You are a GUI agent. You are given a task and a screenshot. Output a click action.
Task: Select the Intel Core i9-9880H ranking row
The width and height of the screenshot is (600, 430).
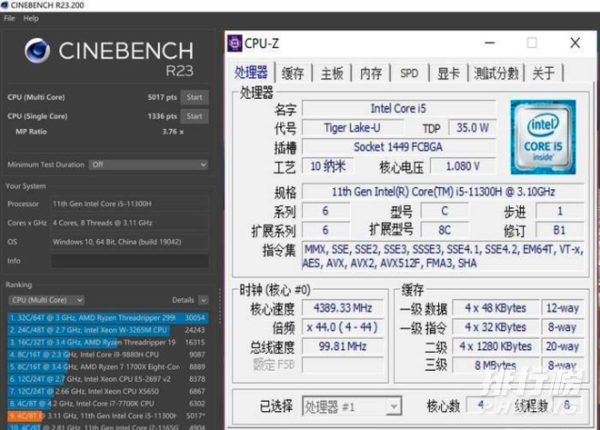click(x=108, y=355)
